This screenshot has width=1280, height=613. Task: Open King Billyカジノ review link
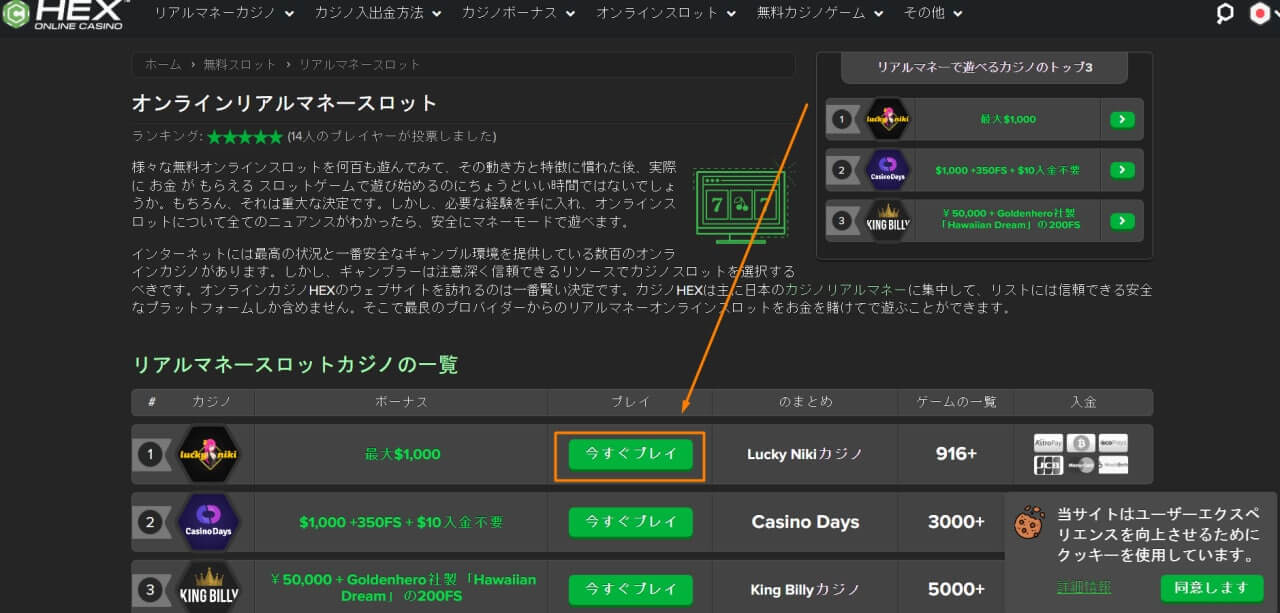point(805,590)
